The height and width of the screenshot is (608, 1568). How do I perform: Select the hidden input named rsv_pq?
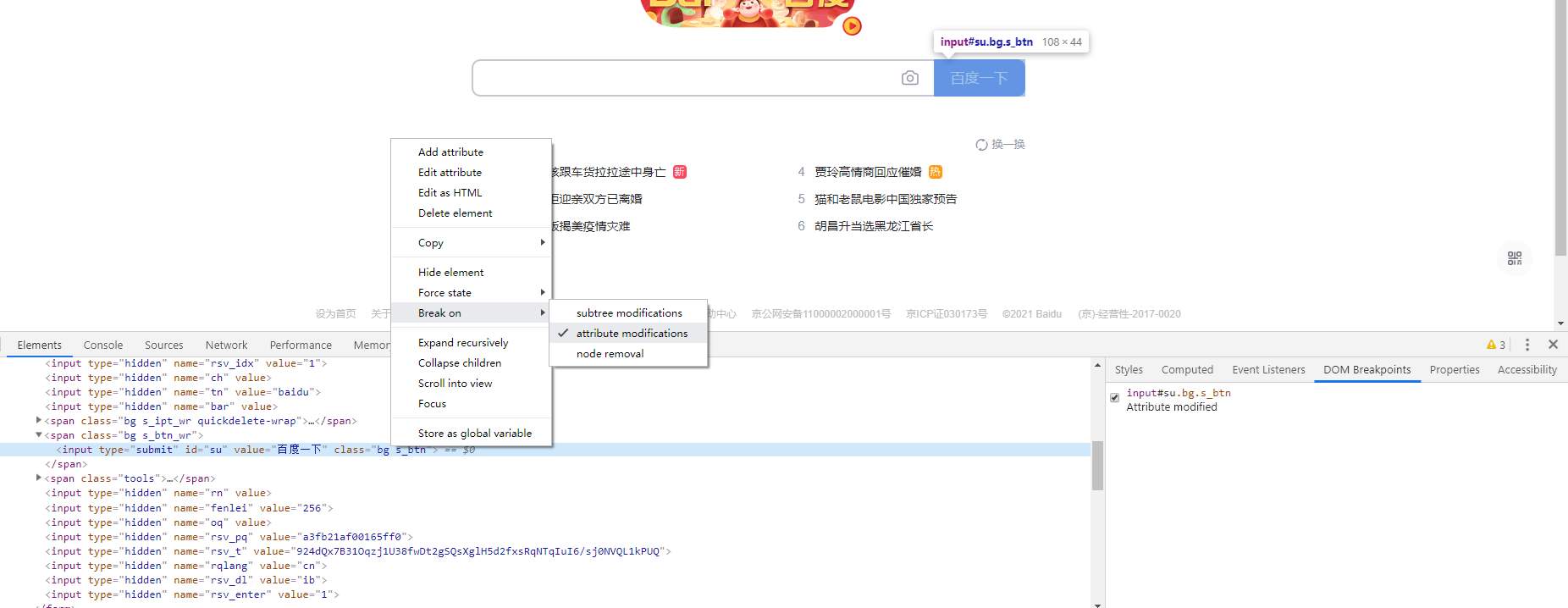[x=229, y=537]
